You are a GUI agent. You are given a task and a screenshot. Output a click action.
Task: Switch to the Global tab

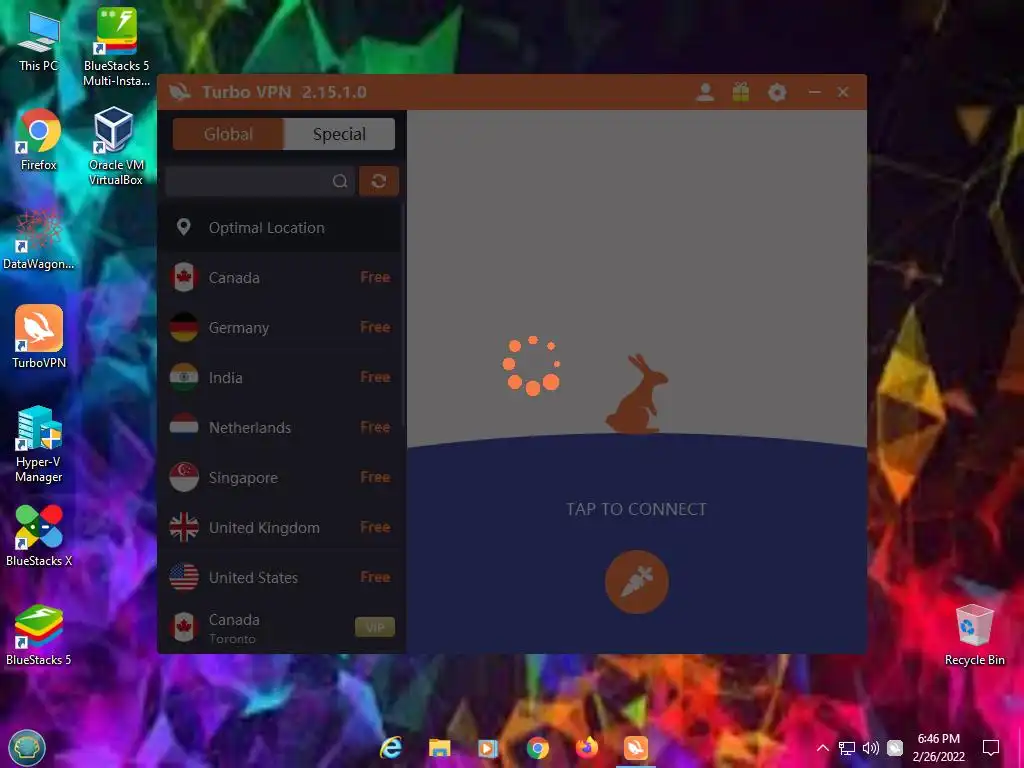(x=229, y=134)
